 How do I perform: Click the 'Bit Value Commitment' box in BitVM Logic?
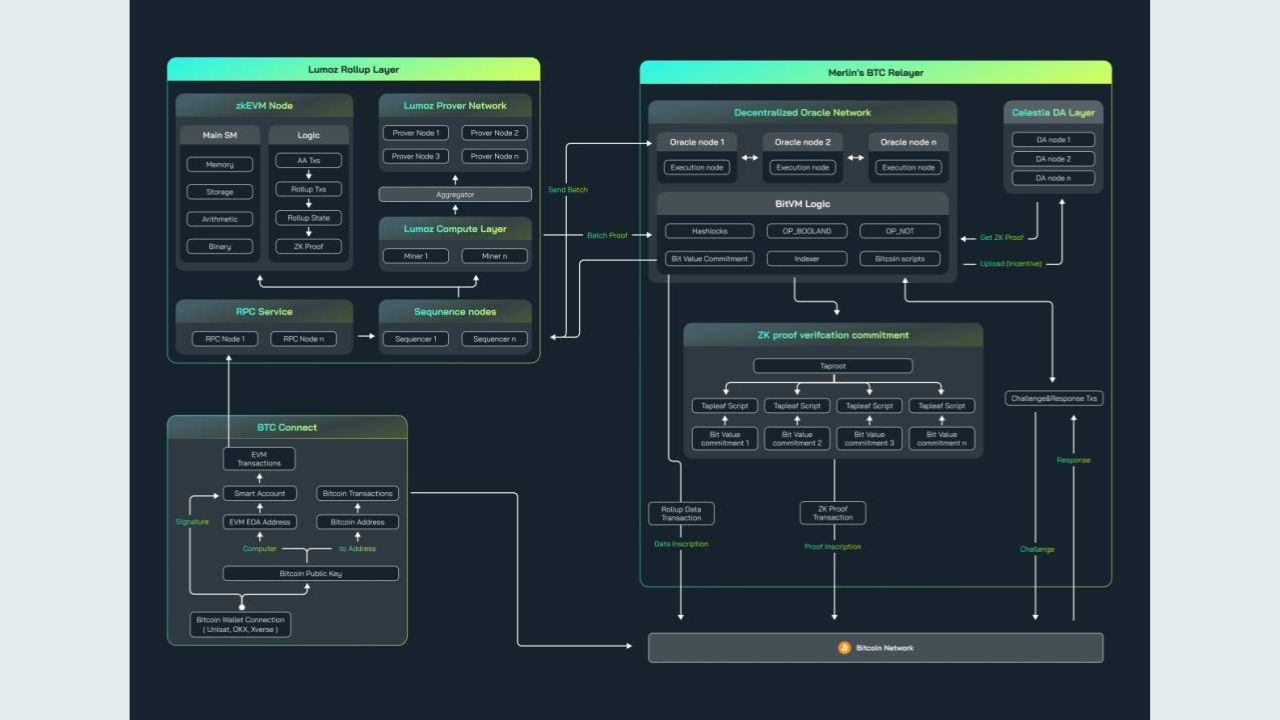pos(709,259)
